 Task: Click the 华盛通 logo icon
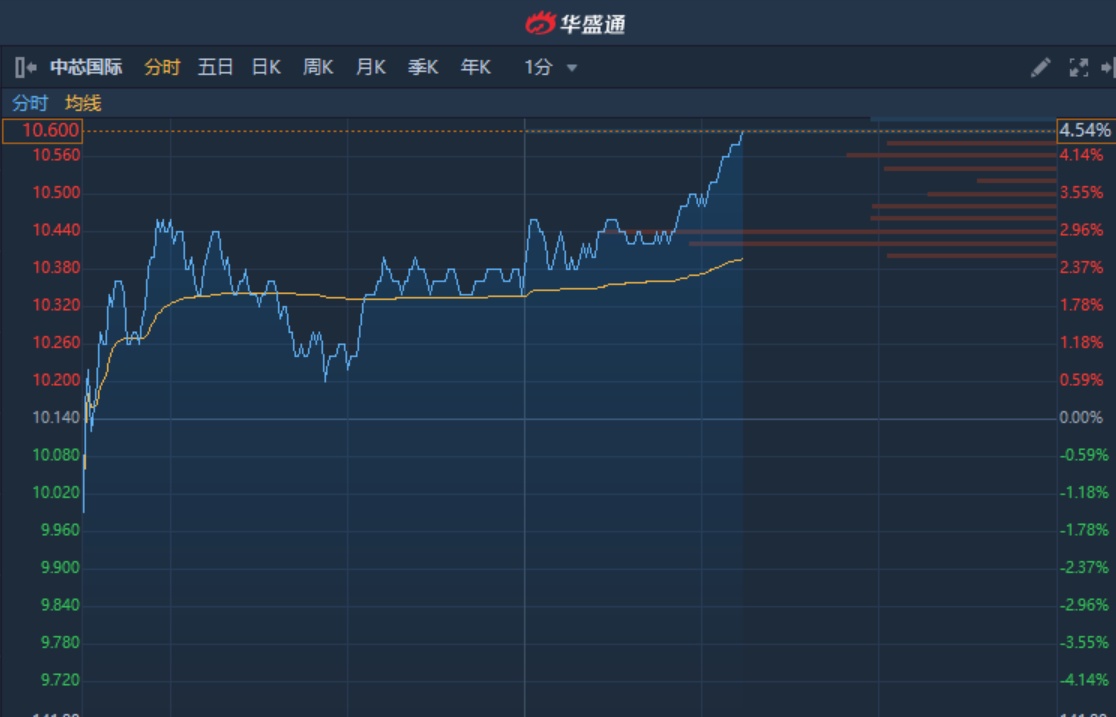click(x=540, y=22)
